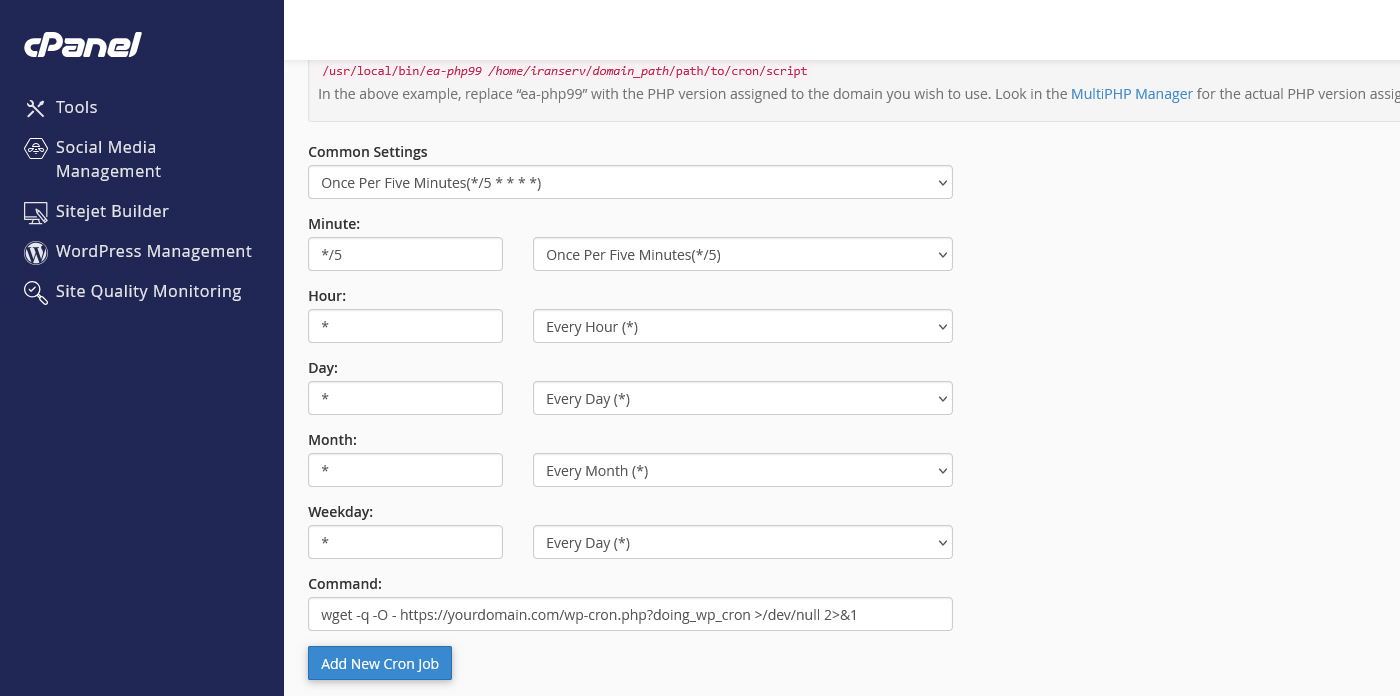The image size is (1400, 696).
Task: Click the Sitejet Builder monitor icon
Action: 36,212
